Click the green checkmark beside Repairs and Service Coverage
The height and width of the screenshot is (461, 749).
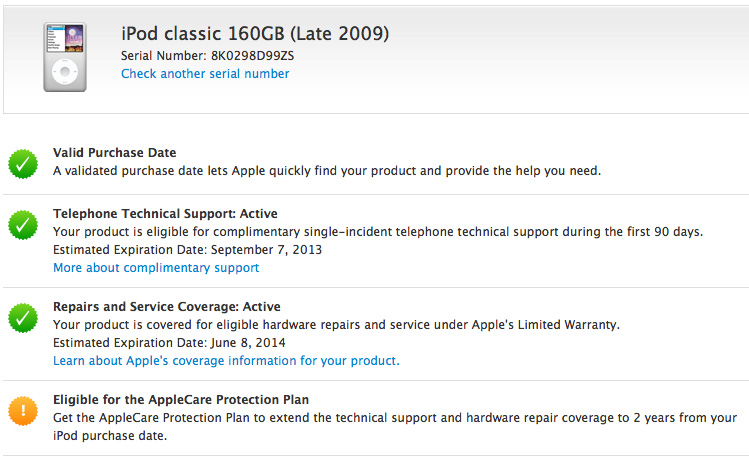click(23, 317)
